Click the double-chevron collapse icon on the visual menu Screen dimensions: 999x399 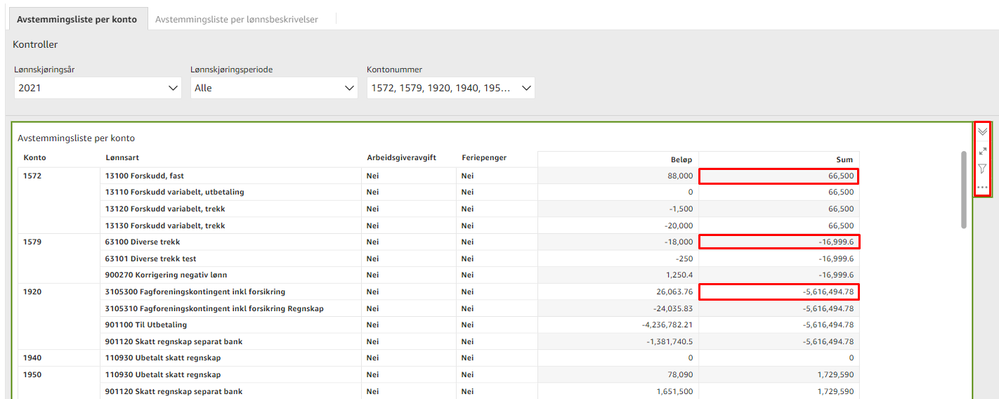982,131
